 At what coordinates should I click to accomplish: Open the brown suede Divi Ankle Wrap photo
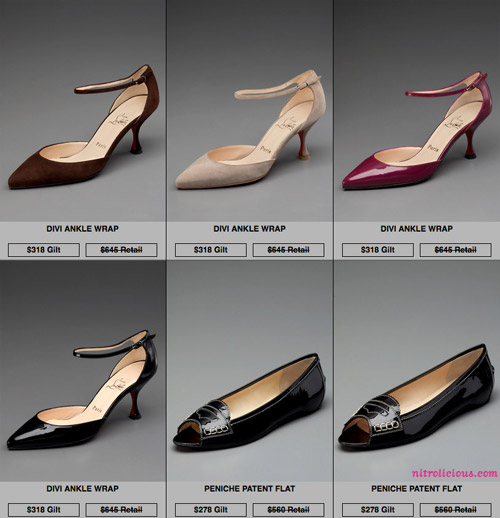point(83,111)
